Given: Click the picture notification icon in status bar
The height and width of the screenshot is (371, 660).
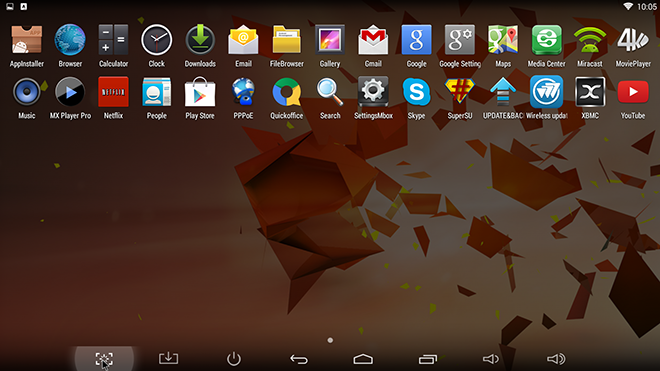Looking at the screenshot, I should tap(10, 6).
